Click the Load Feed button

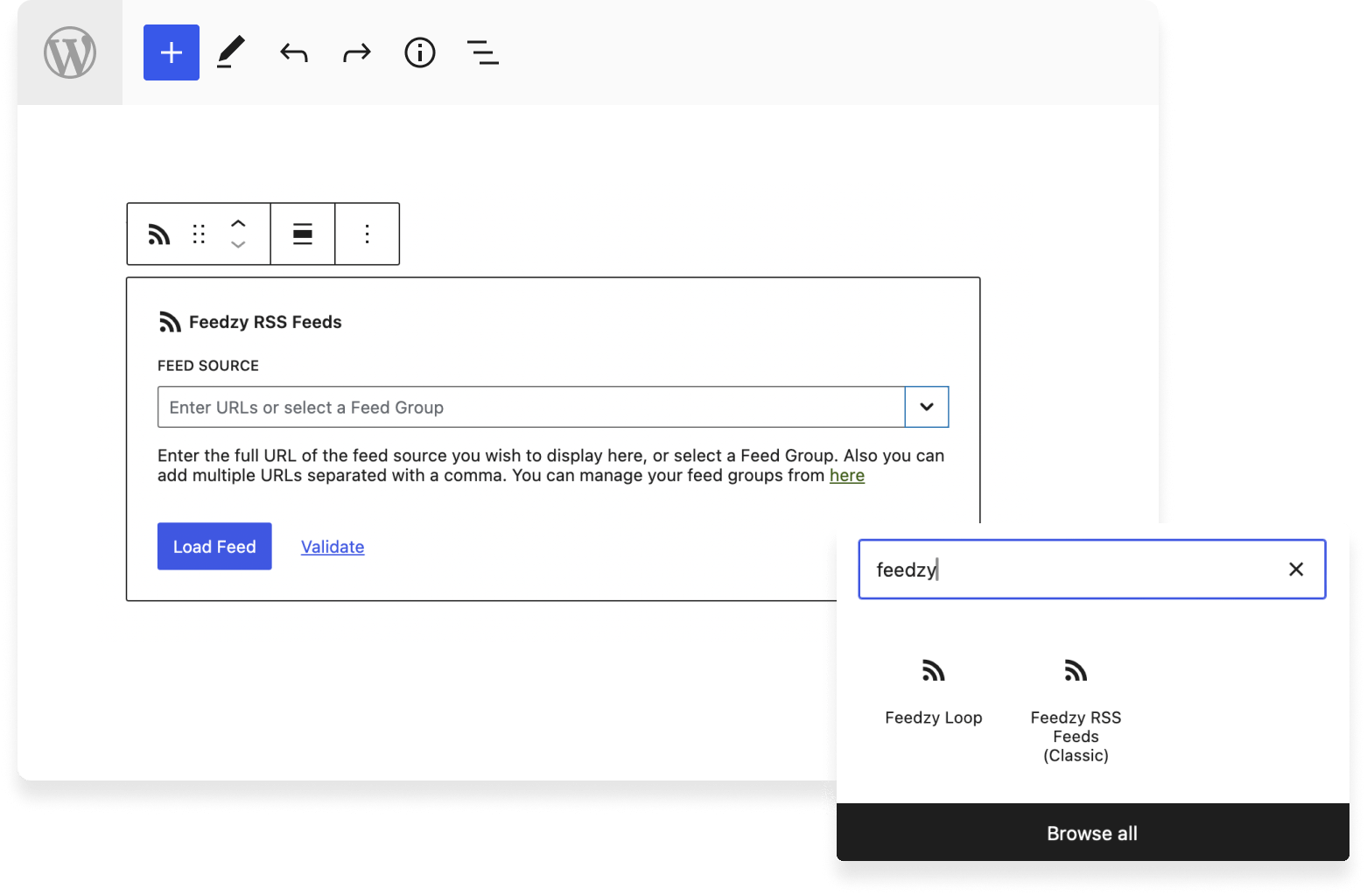(214, 546)
